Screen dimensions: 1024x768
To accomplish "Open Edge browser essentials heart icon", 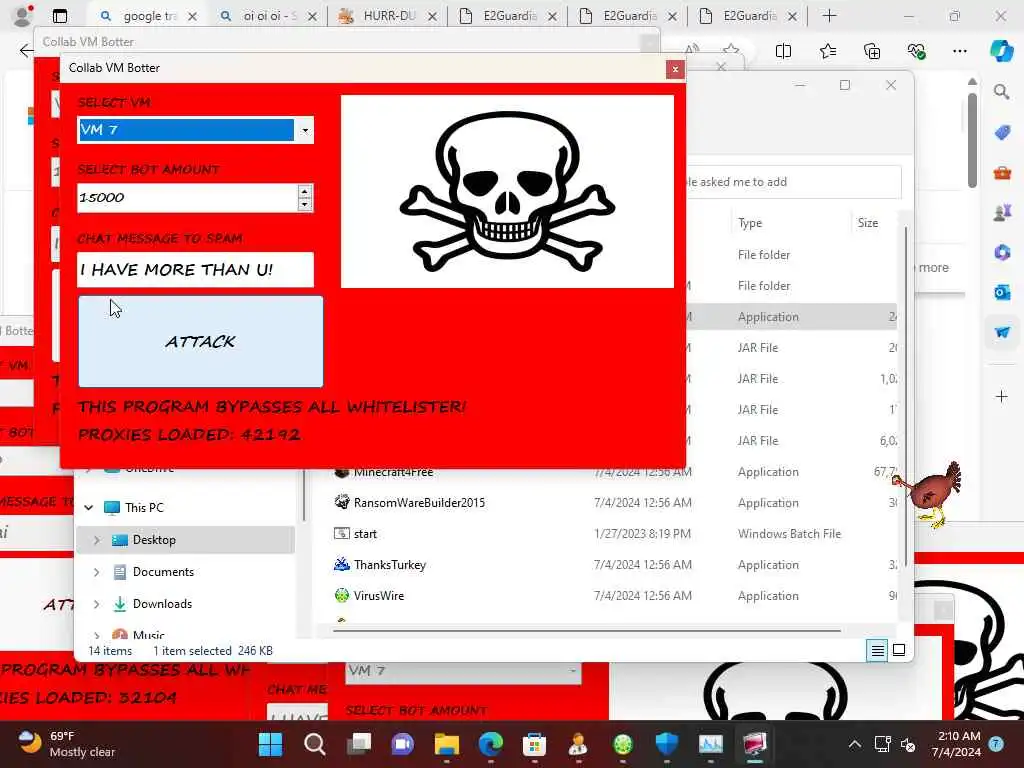I will point(916,51).
